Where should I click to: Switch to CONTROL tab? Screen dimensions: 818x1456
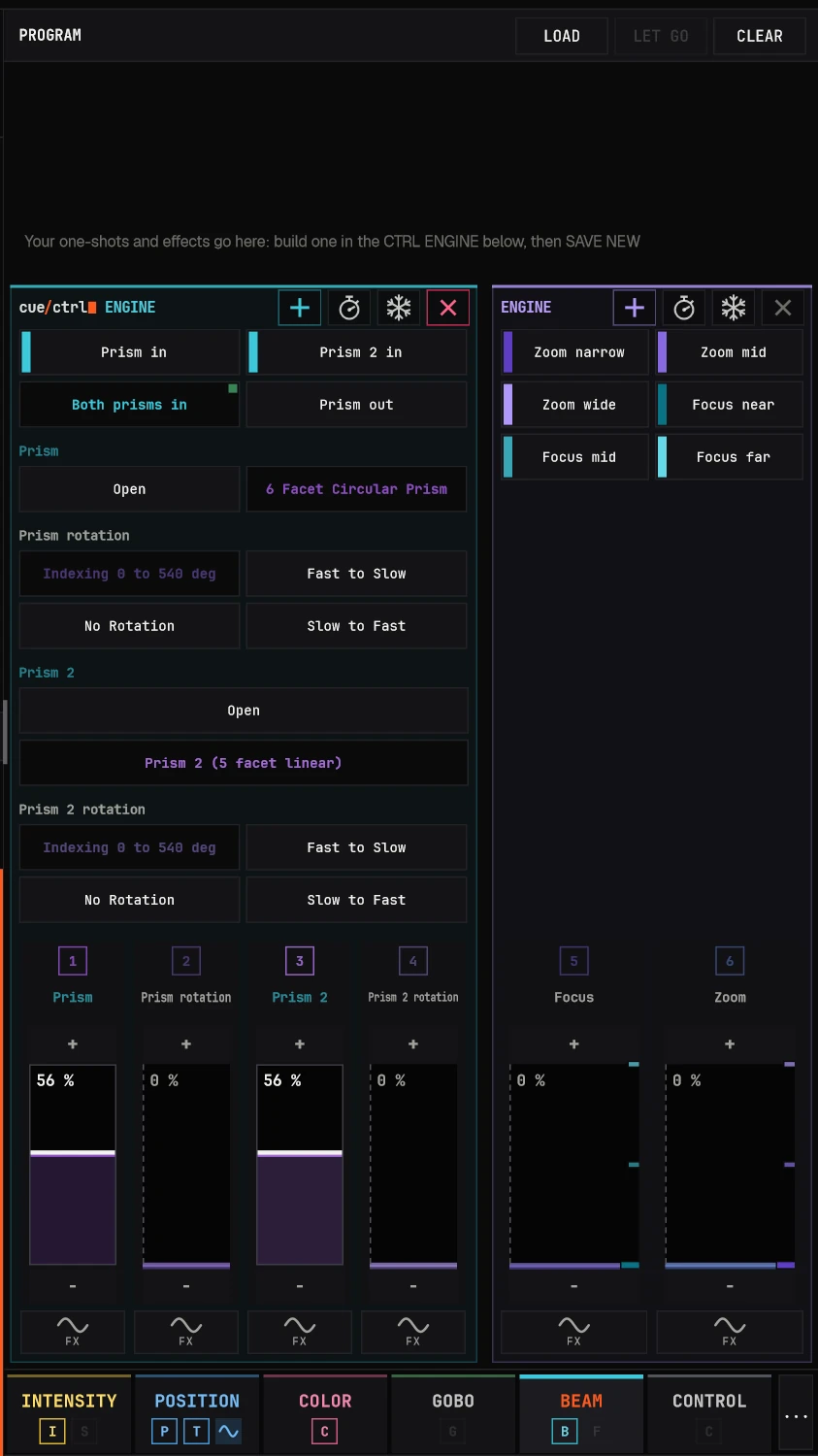point(709,1413)
